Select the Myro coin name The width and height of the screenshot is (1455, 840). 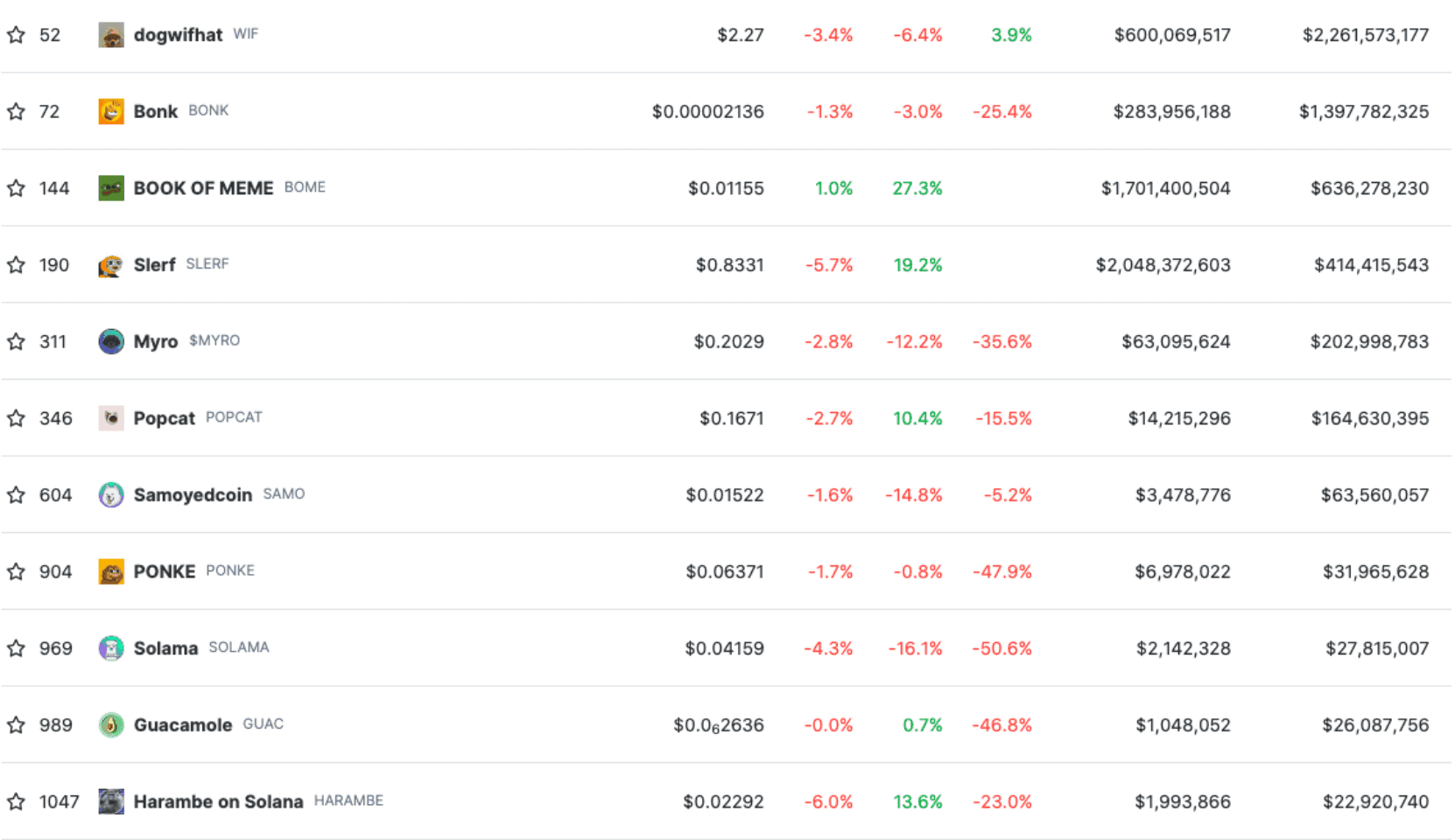click(156, 342)
